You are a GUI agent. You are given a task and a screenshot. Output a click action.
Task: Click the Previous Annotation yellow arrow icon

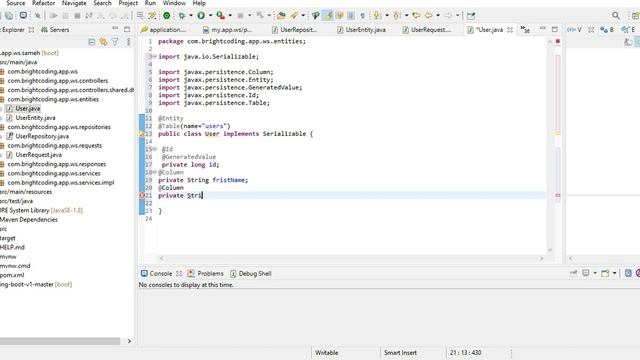tap(397, 16)
